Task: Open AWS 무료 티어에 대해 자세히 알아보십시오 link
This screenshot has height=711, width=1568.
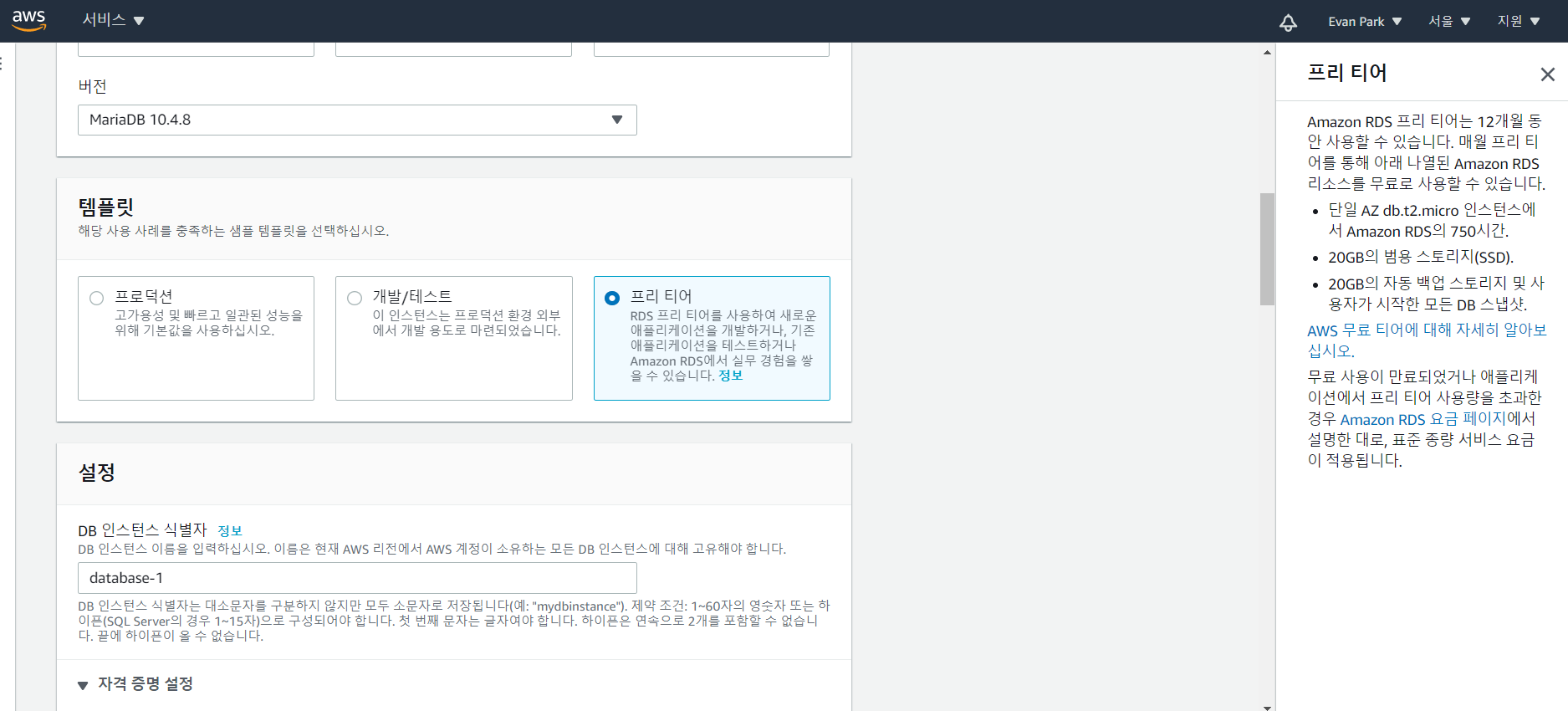Action: tap(1427, 340)
